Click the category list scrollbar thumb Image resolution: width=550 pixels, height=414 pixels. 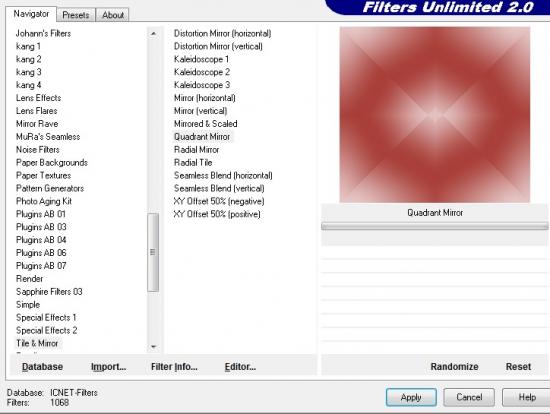(153, 252)
